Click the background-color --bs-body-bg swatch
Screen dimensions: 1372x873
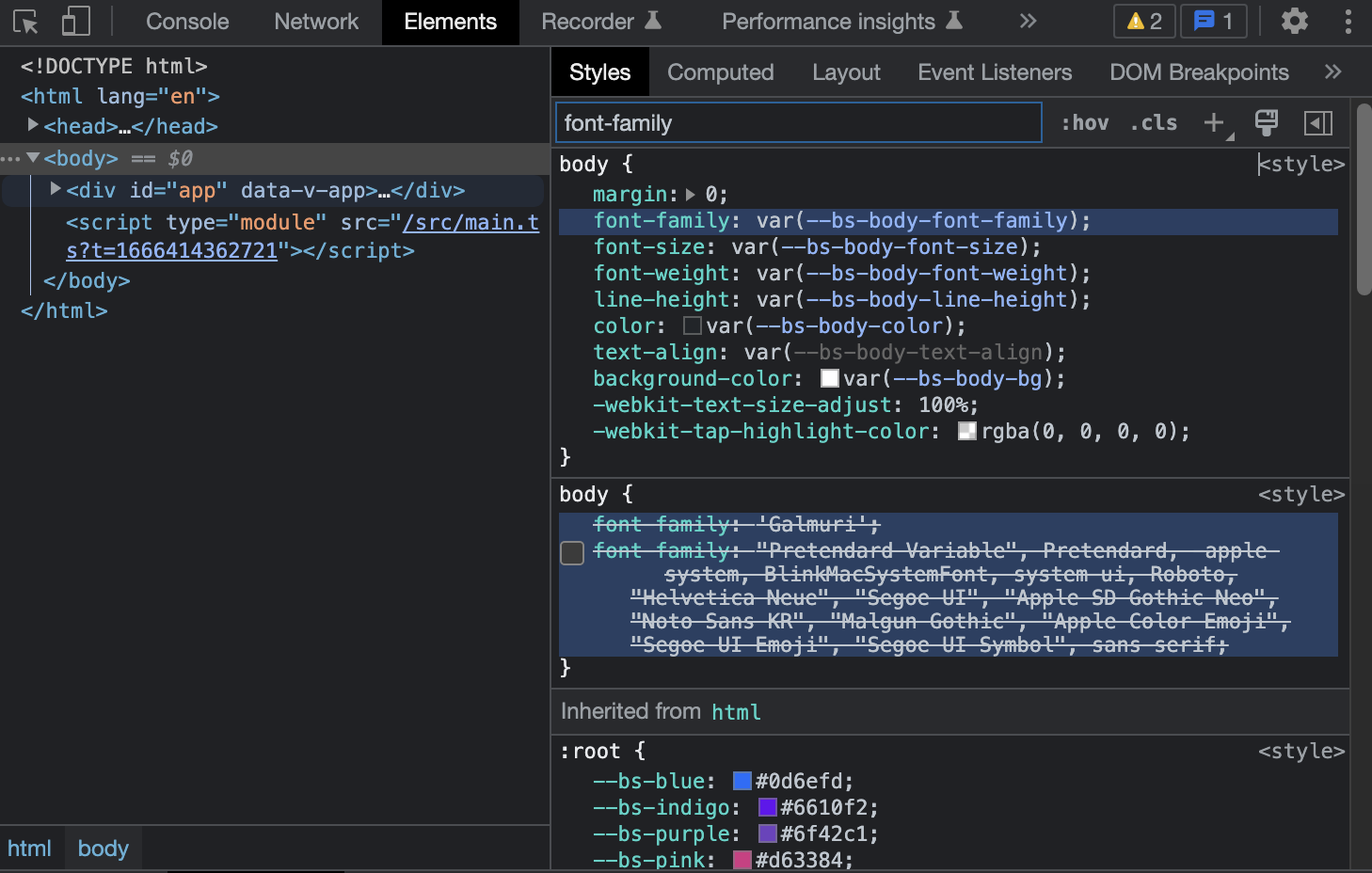pyautogui.click(x=830, y=378)
